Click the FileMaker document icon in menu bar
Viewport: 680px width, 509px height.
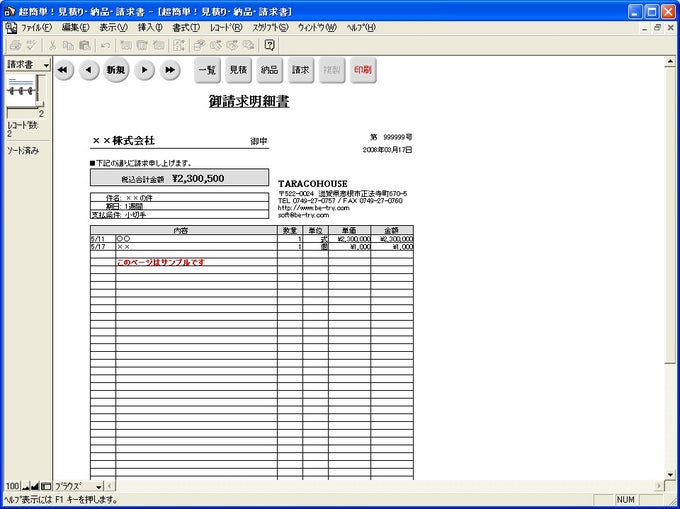click(x=11, y=28)
